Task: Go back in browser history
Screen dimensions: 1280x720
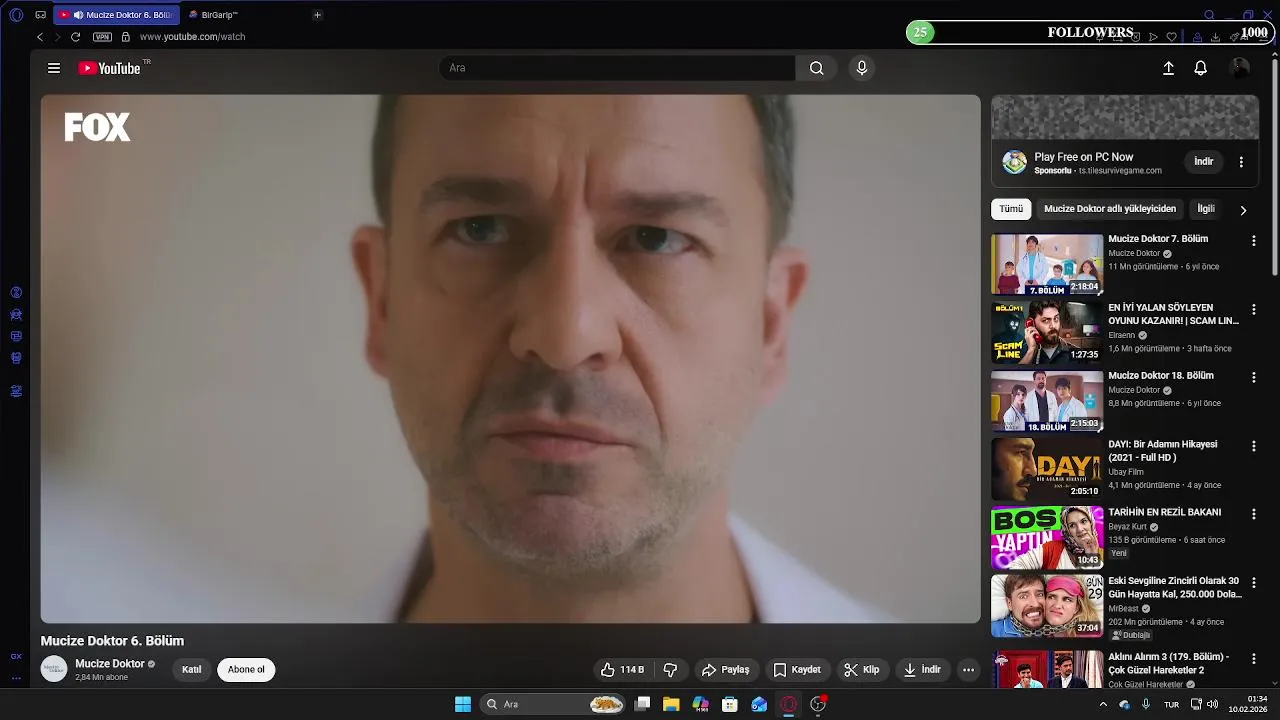Action: (40, 37)
